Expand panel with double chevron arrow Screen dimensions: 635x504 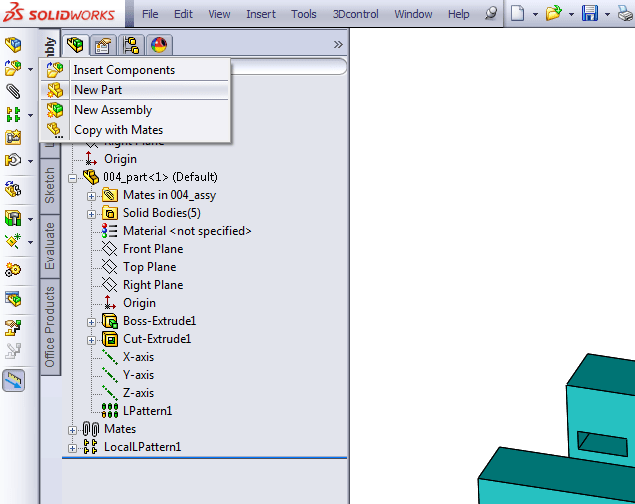[338, 45]
